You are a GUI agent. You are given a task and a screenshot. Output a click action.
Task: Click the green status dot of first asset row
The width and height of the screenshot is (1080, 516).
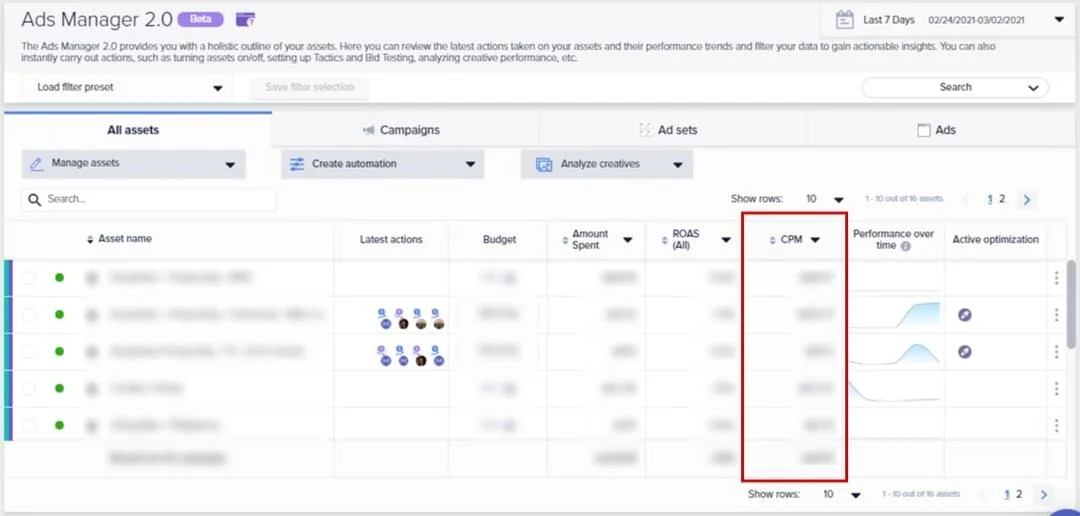click(59, 278)
